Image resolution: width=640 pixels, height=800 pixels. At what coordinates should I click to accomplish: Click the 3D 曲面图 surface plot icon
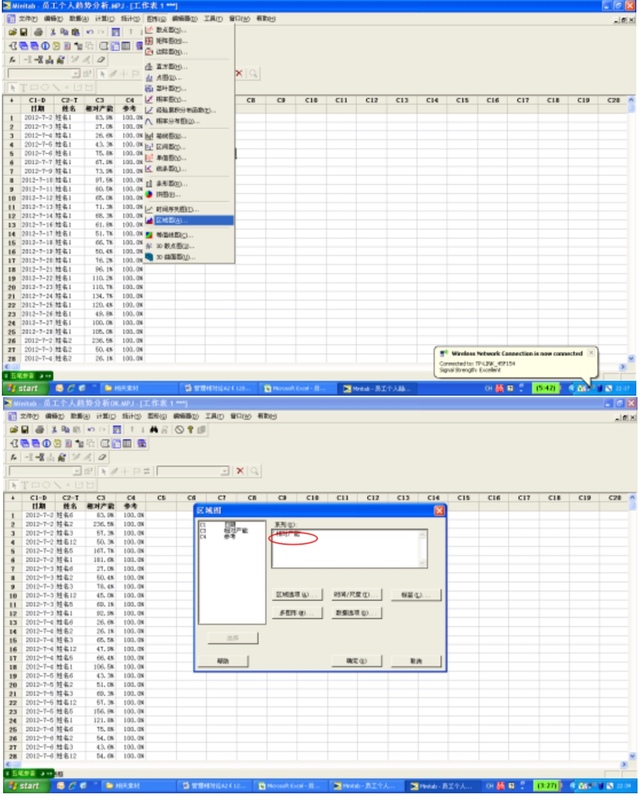click(150, 256)
